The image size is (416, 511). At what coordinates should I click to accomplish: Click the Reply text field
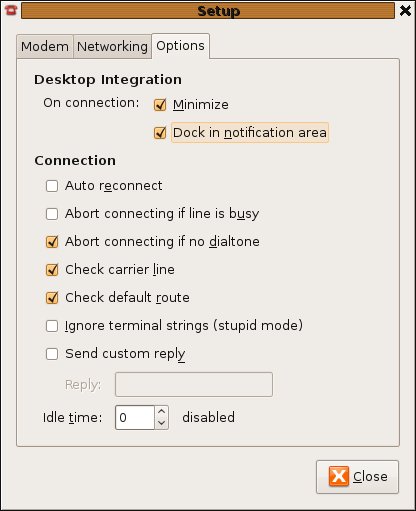194,385
